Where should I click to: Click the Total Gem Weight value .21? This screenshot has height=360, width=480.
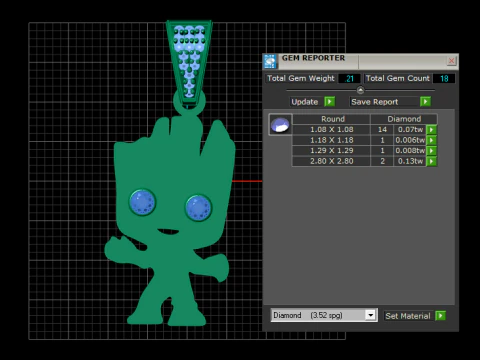point(349,79)
